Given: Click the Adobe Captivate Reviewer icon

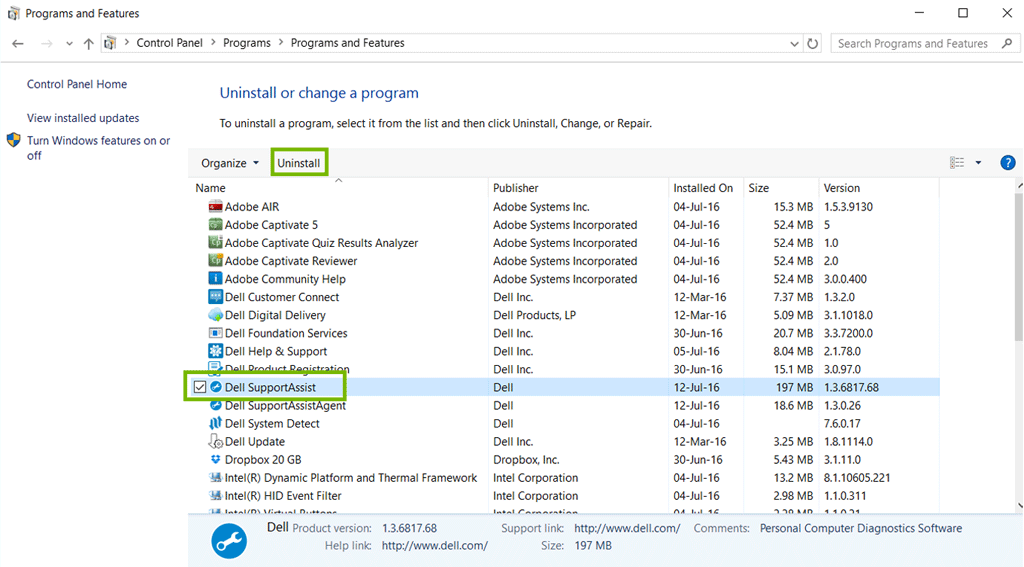Looking at the screenshot, I should [x=215, y=261].
